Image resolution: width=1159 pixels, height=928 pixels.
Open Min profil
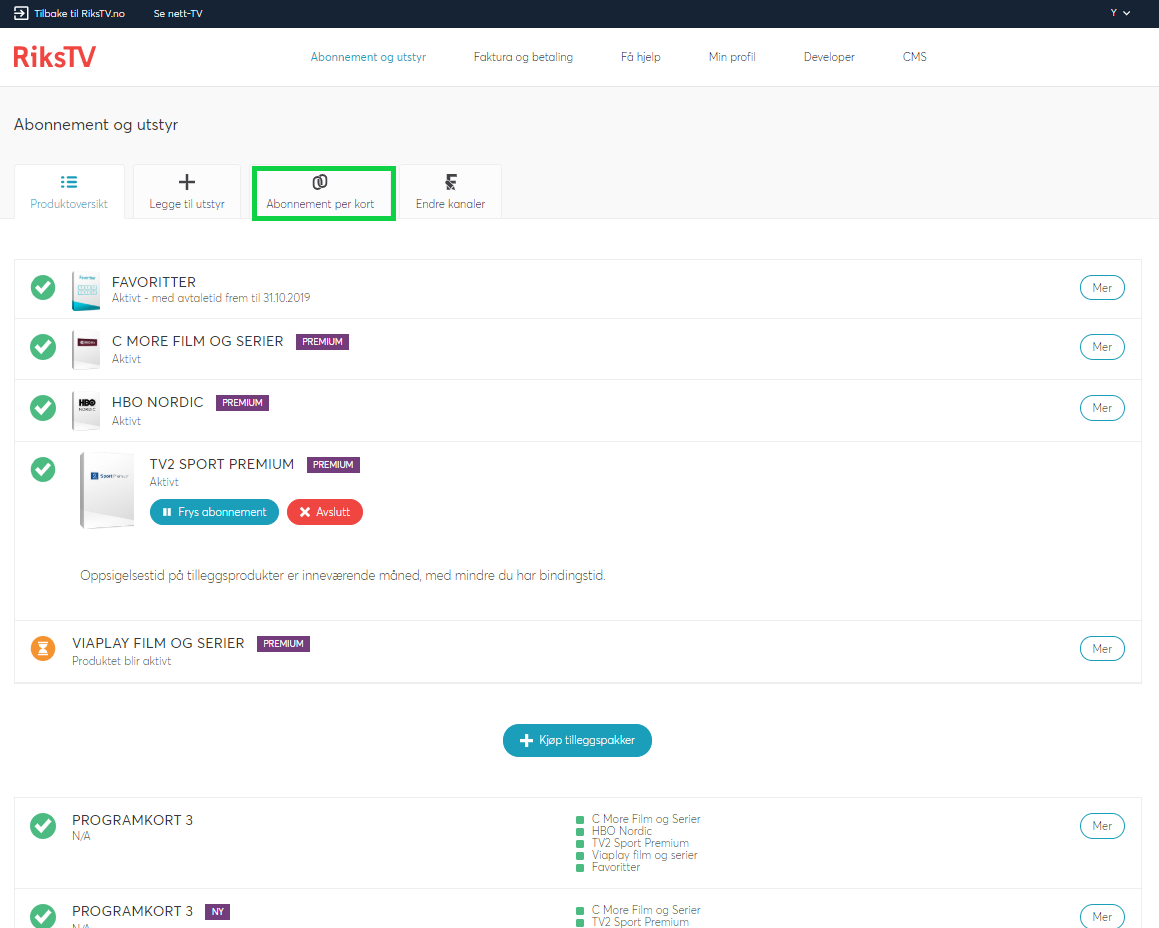[x=732, y=57]
